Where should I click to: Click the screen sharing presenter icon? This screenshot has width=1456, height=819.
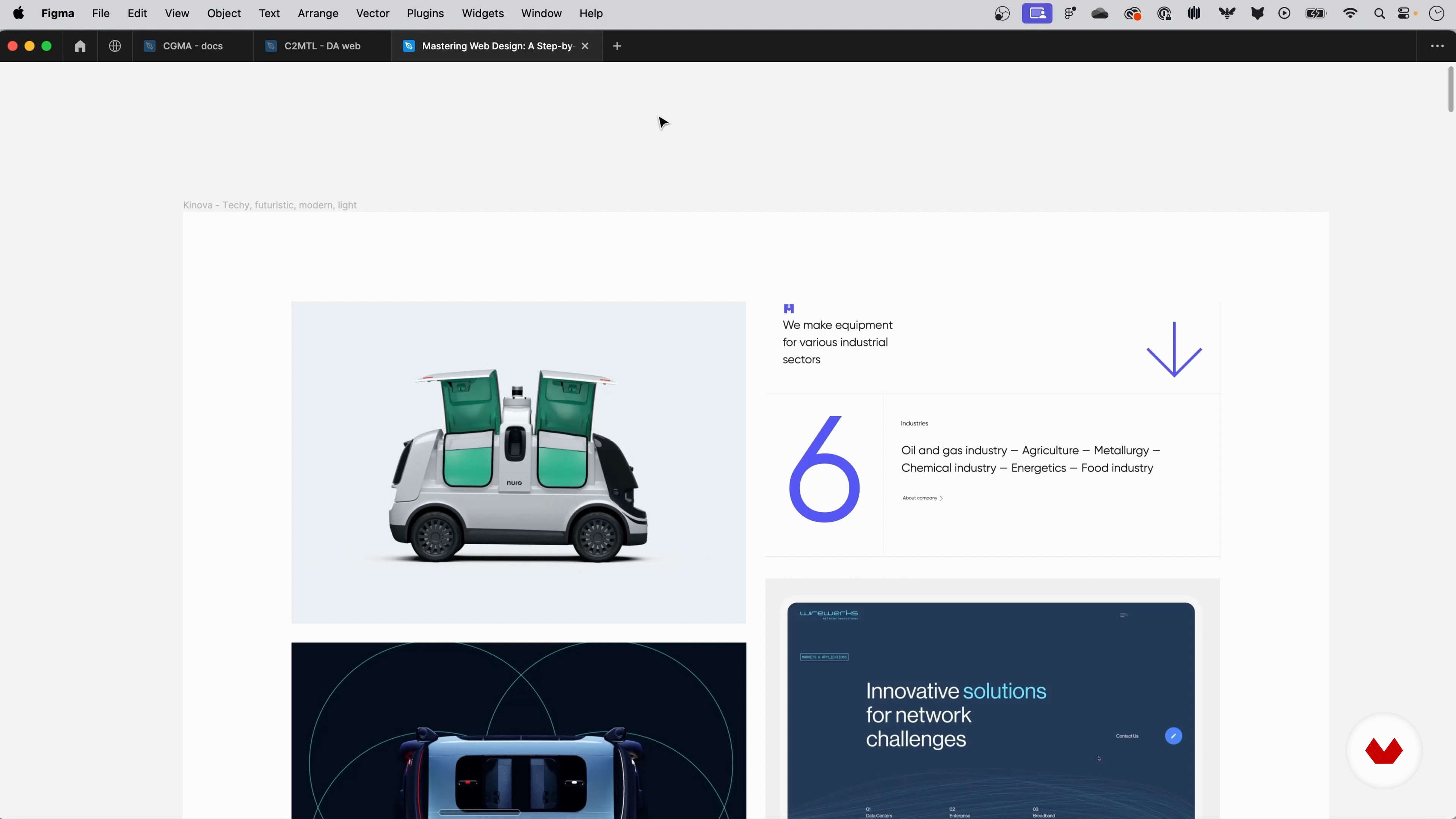pos(1037,14)
